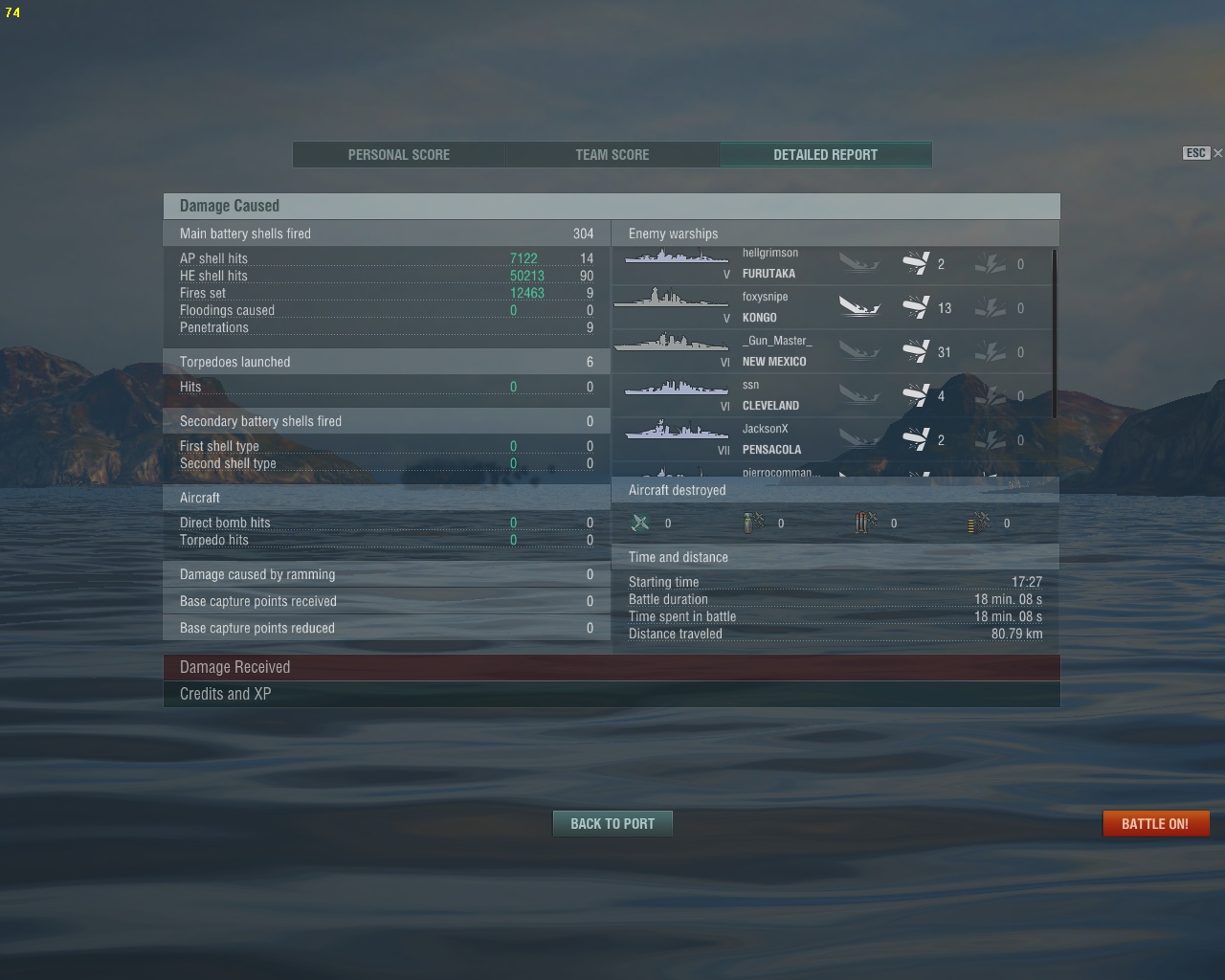The image size is (1225, 980).
Task: Click the fighter aircraft destroyed icon
Action: [x=640, y=523]
